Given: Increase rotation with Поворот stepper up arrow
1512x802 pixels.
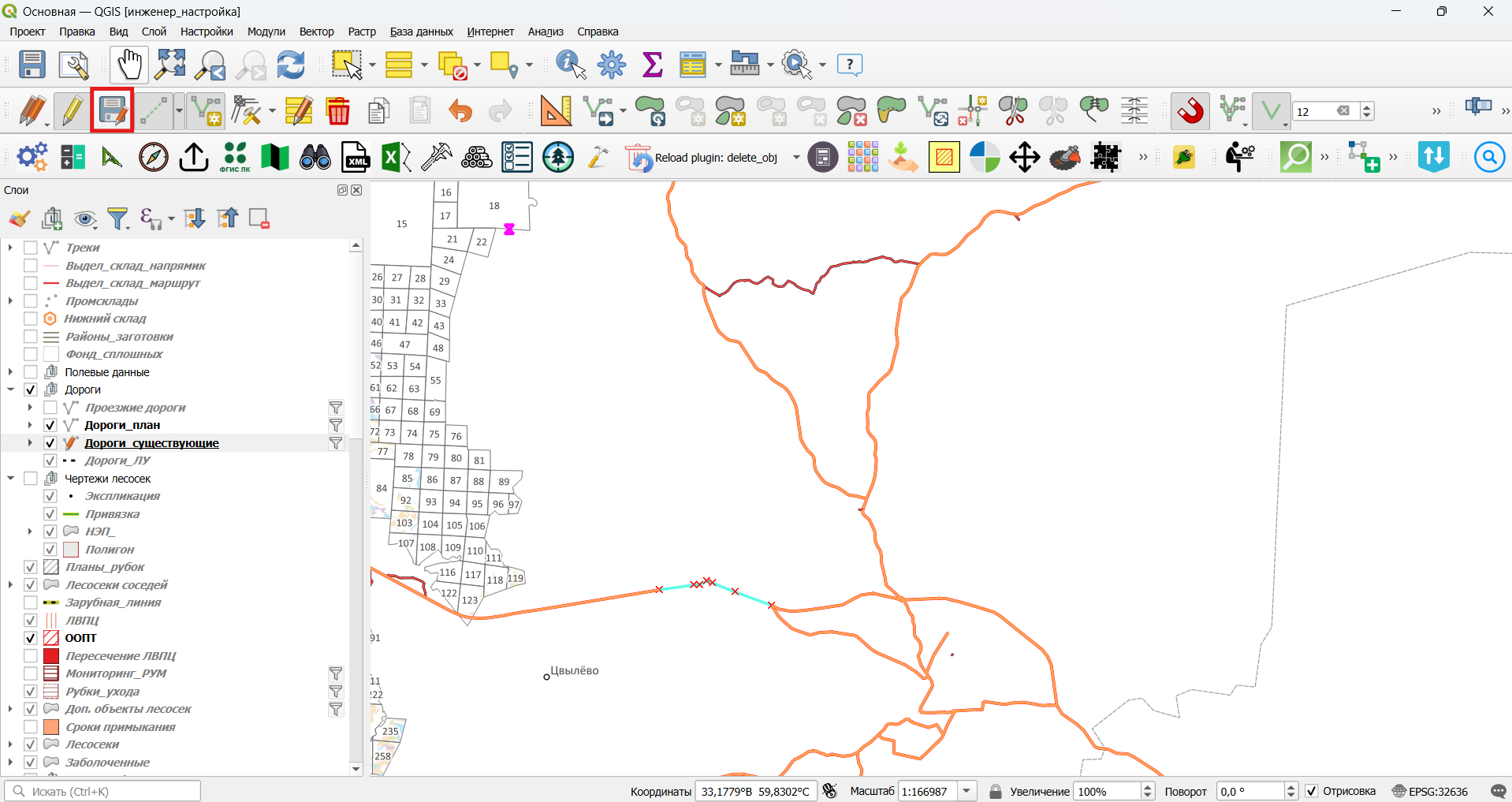Looking at the screenshot, I should 1291,786.
